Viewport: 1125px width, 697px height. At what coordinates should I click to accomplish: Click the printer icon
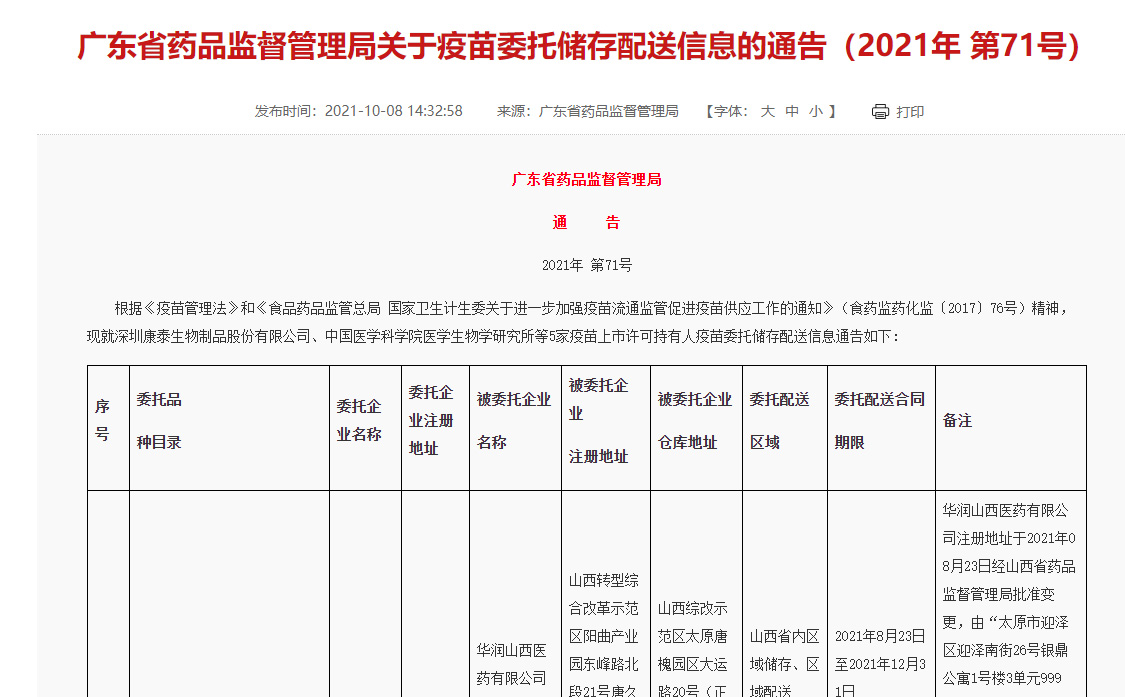(880, 111)
